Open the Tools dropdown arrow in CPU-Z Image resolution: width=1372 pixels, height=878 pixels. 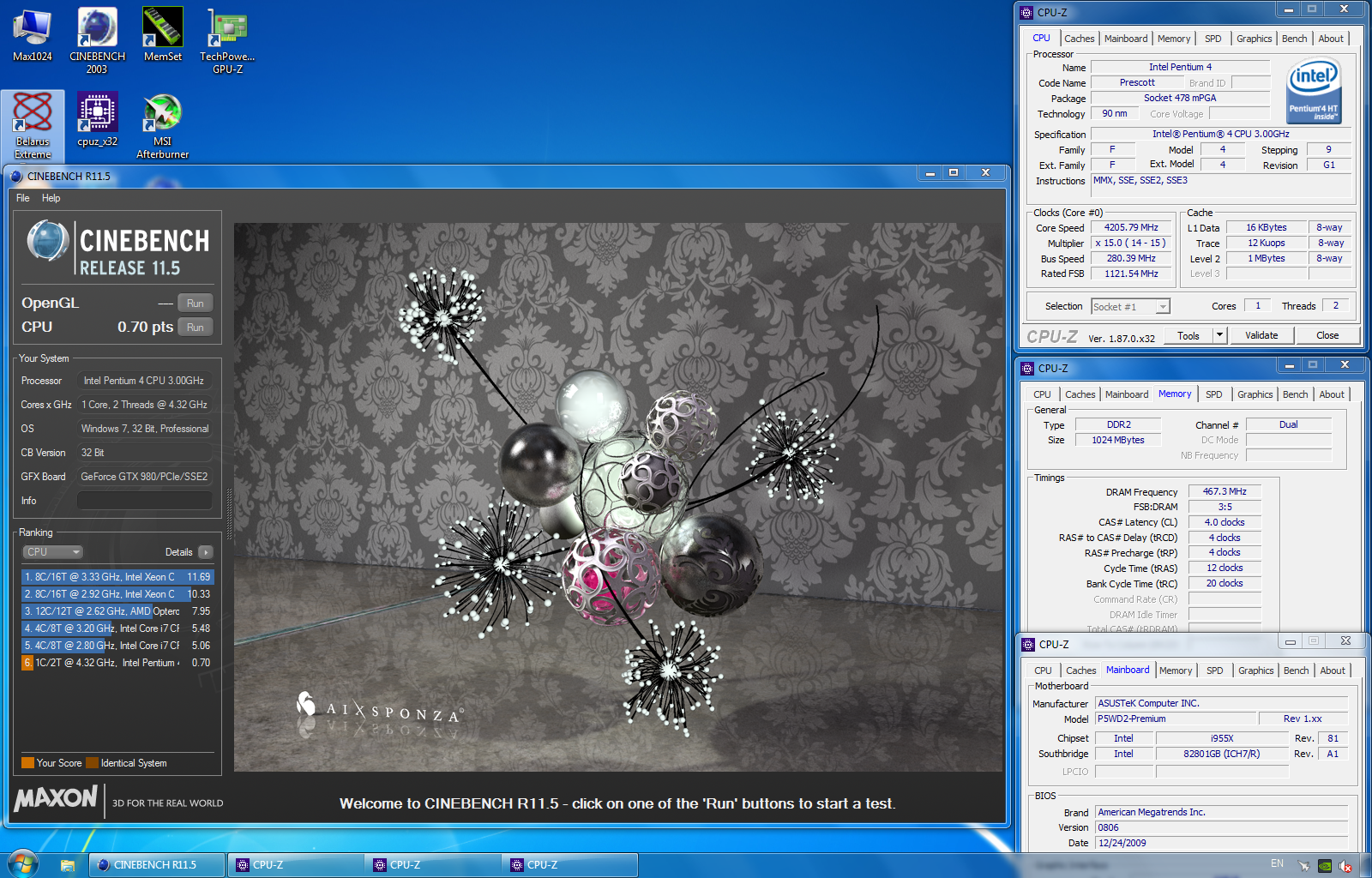1219,335
